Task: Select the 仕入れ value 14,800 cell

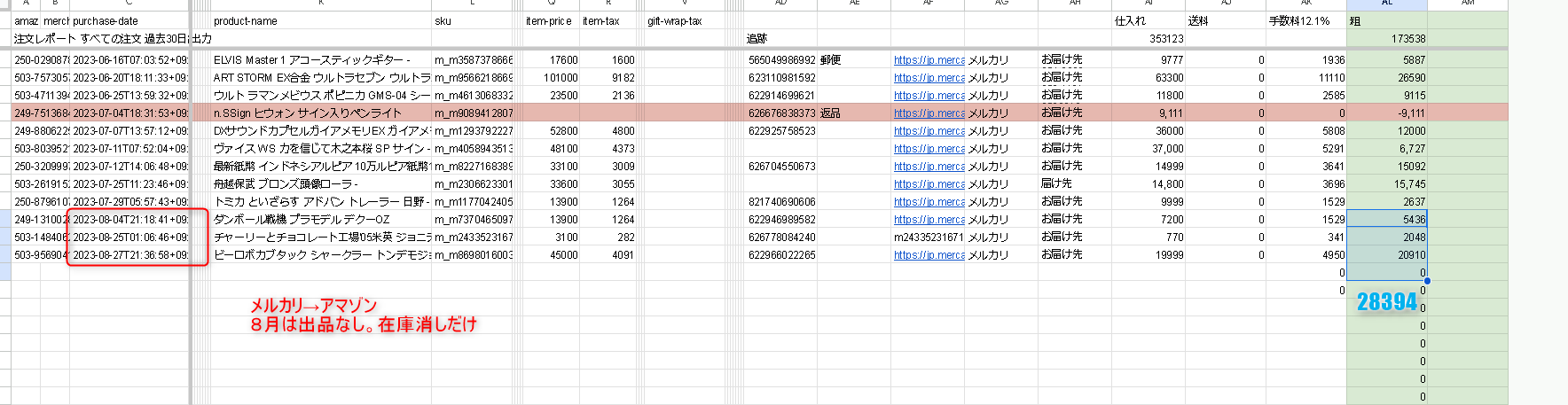Action: (1149, 184)
